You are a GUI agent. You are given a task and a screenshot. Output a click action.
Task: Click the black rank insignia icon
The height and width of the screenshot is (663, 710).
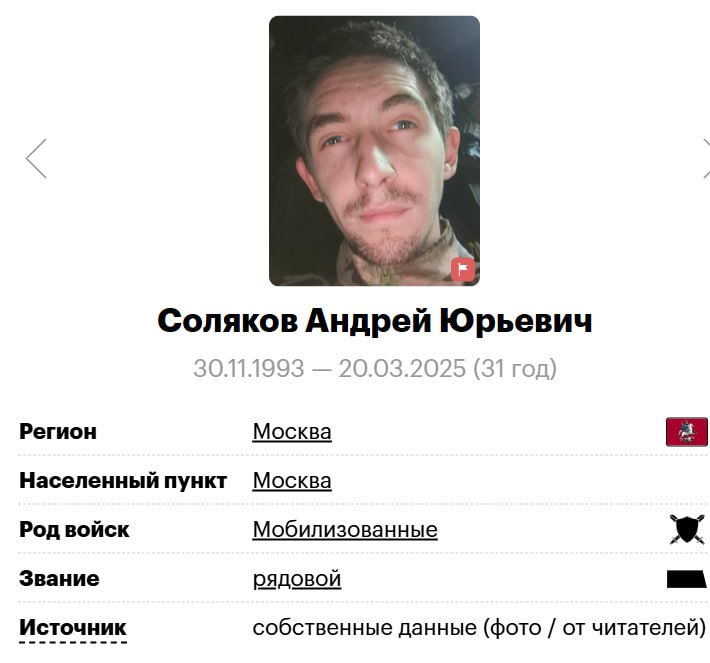tap(686, 579)
